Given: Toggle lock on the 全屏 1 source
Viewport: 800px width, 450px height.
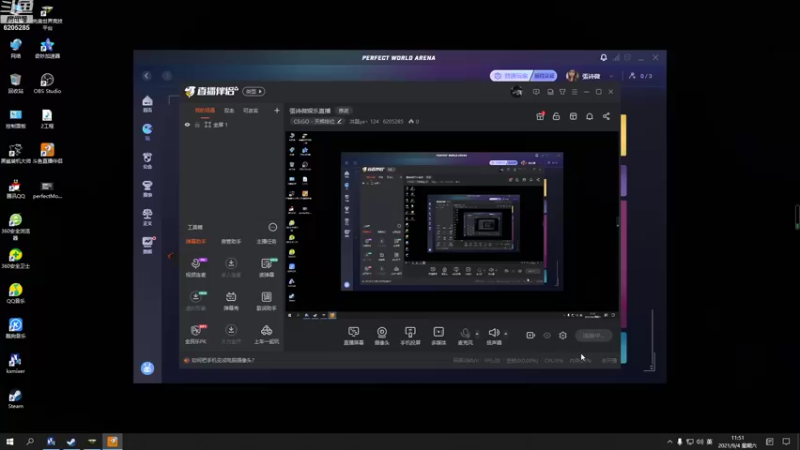Looking at the screenshot, I should [197, 124].
